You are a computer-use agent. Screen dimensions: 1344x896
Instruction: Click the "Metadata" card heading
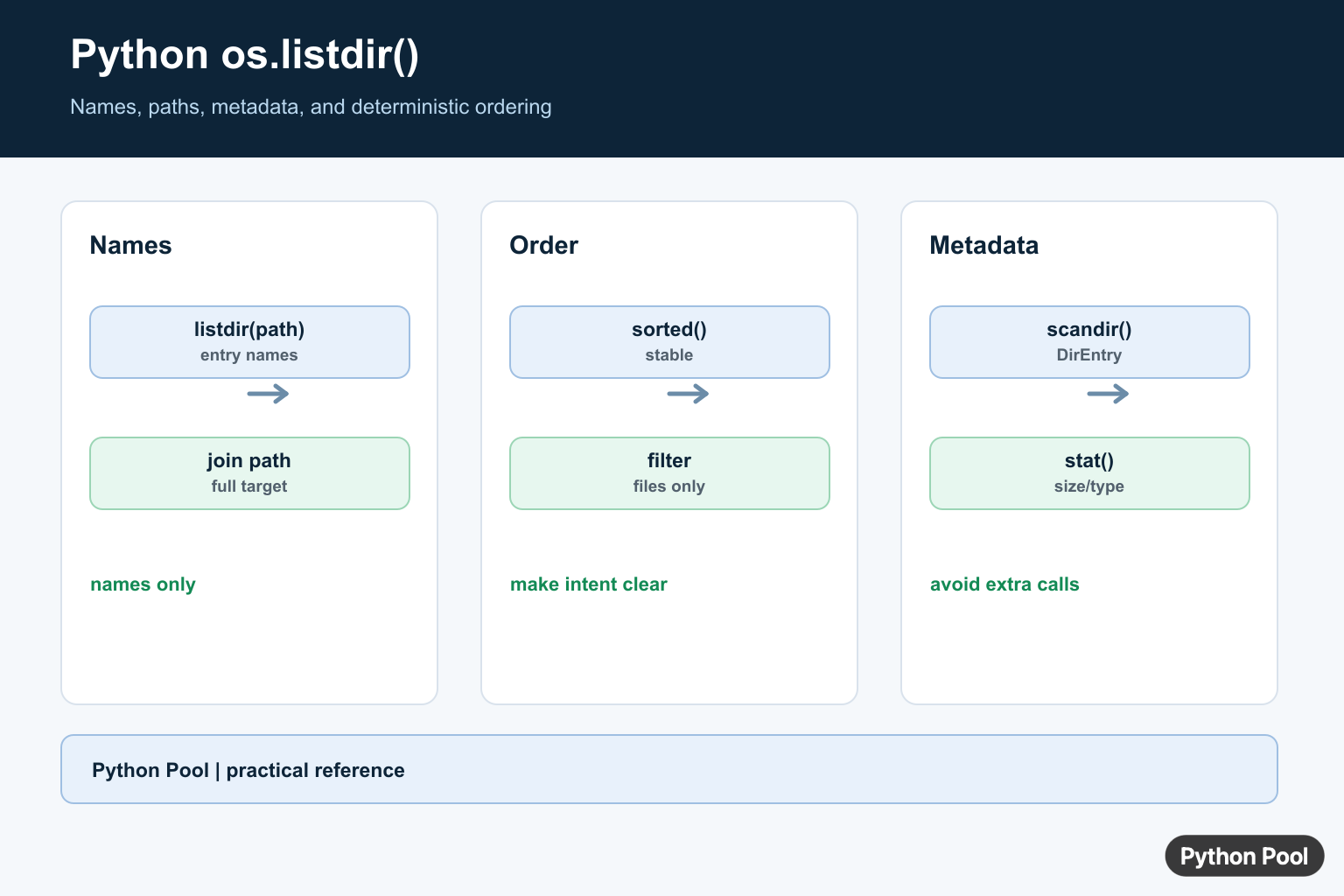[x=983, y=245]
